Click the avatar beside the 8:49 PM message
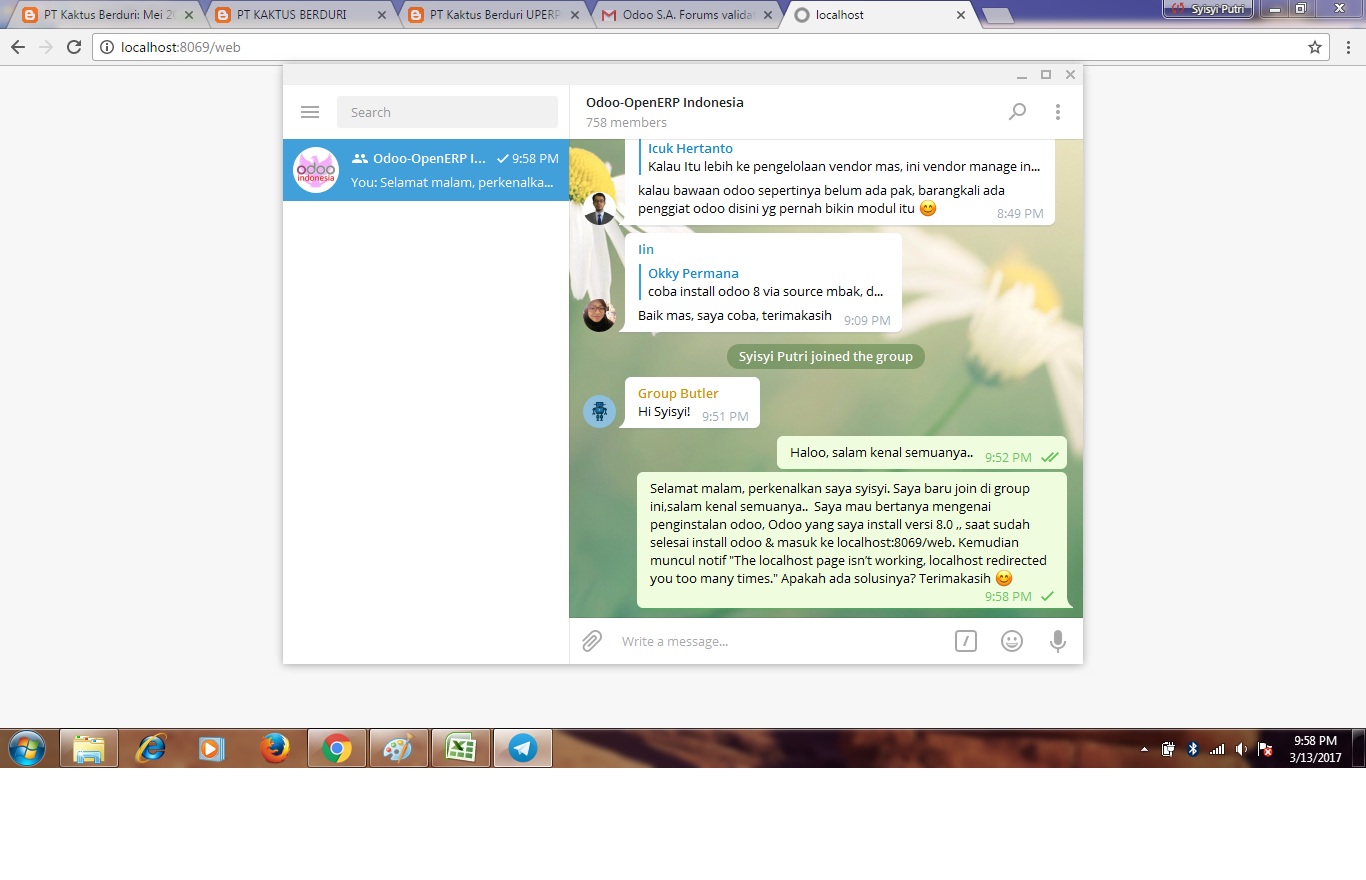The image size is (1366, 880). [599, 208]
